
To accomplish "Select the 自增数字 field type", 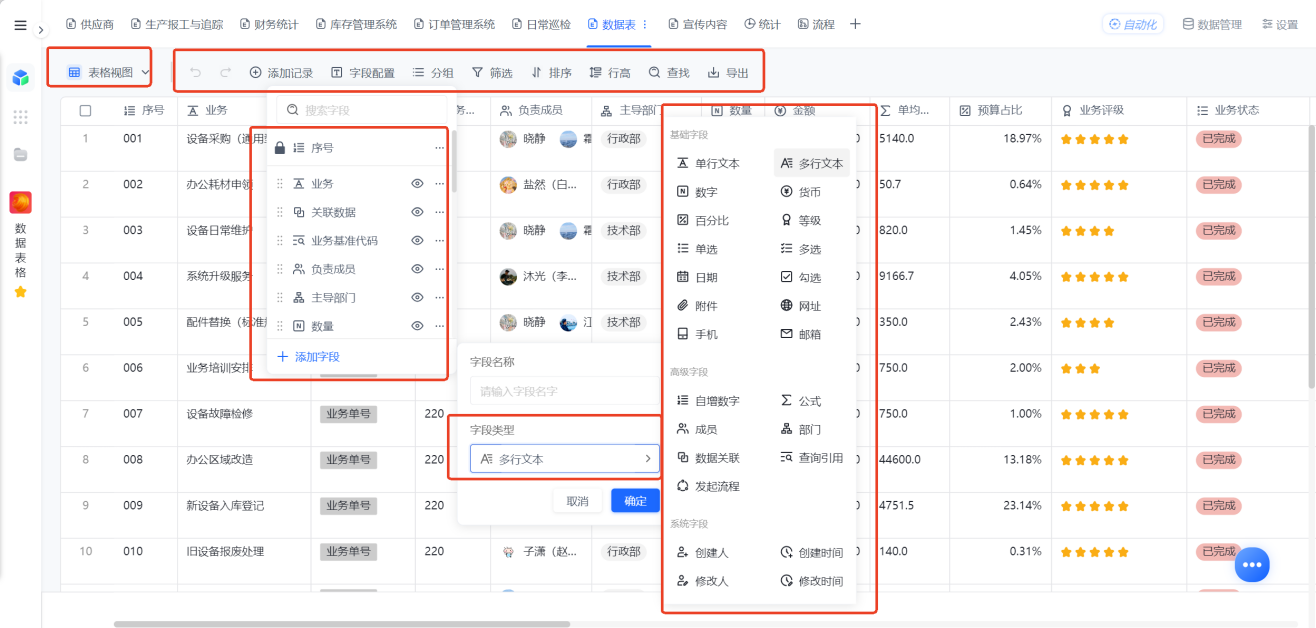I will coord(709,401).
